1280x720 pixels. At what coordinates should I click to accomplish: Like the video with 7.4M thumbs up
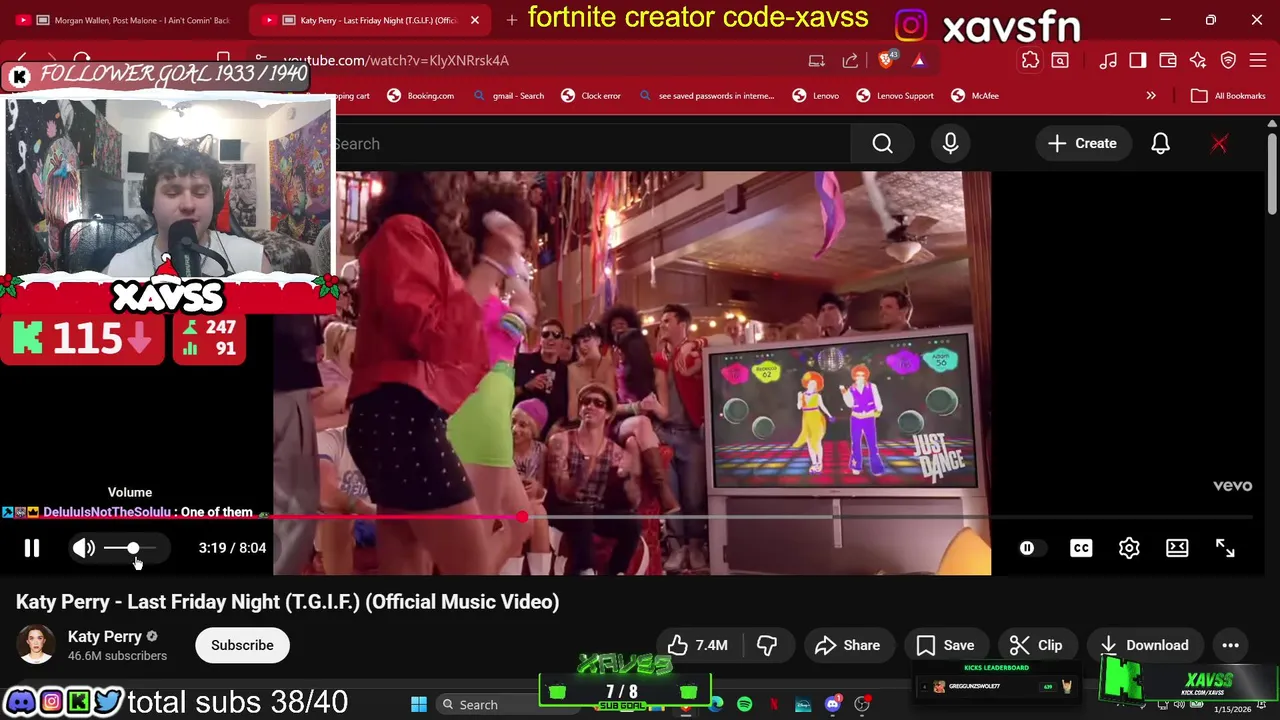(x=698, y=645)
